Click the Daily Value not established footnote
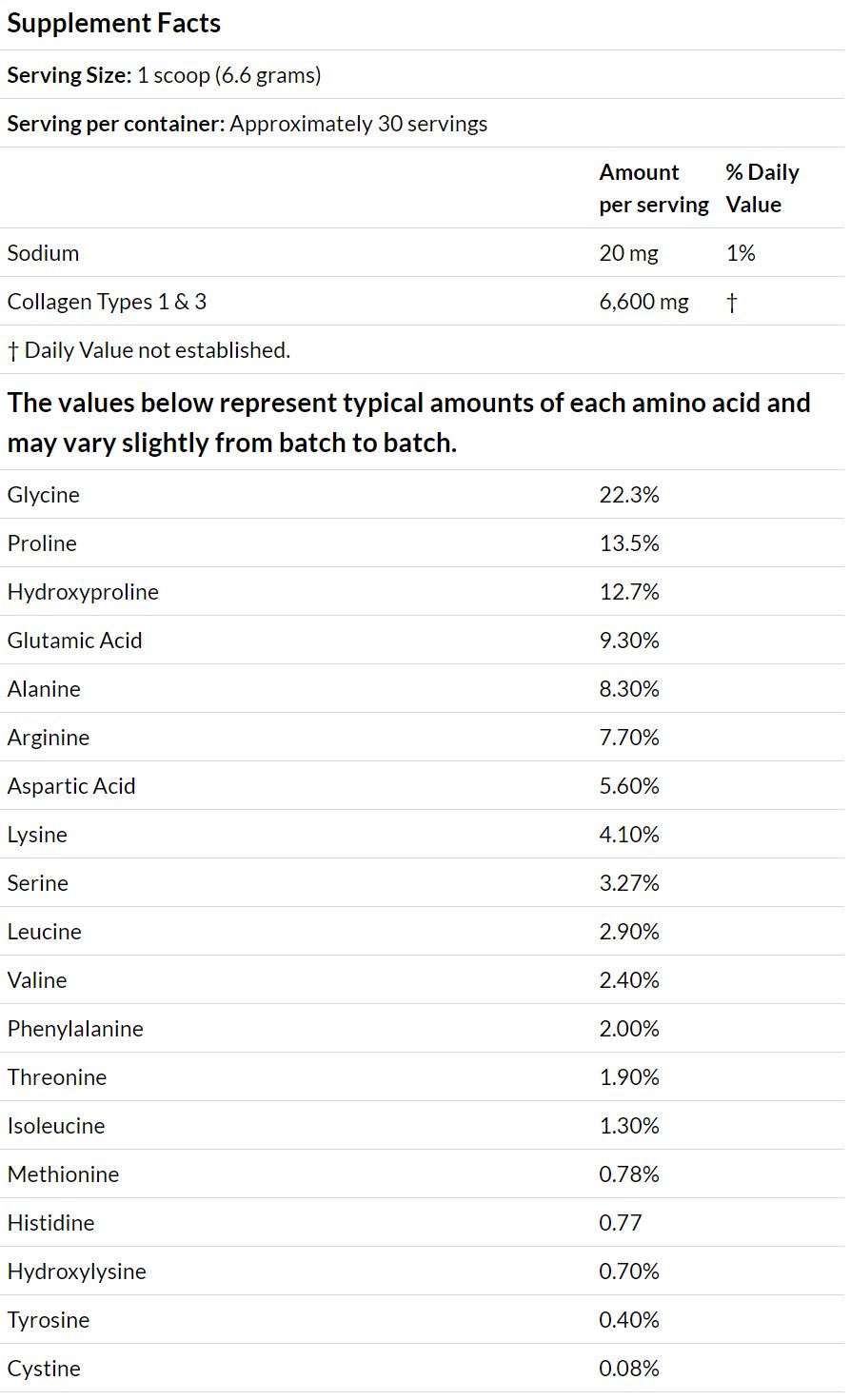This screenshot has height=1400, width=851. pos(148,350)
